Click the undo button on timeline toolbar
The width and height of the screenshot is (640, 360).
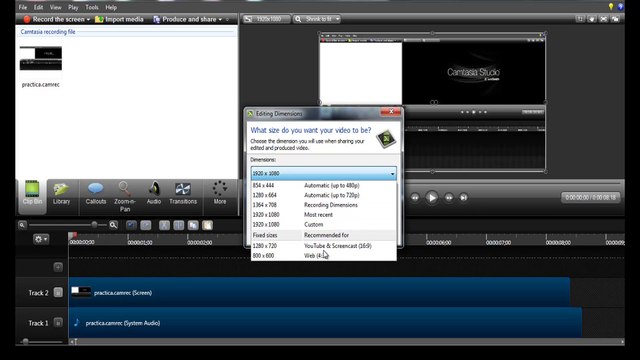tap(131, 225)
